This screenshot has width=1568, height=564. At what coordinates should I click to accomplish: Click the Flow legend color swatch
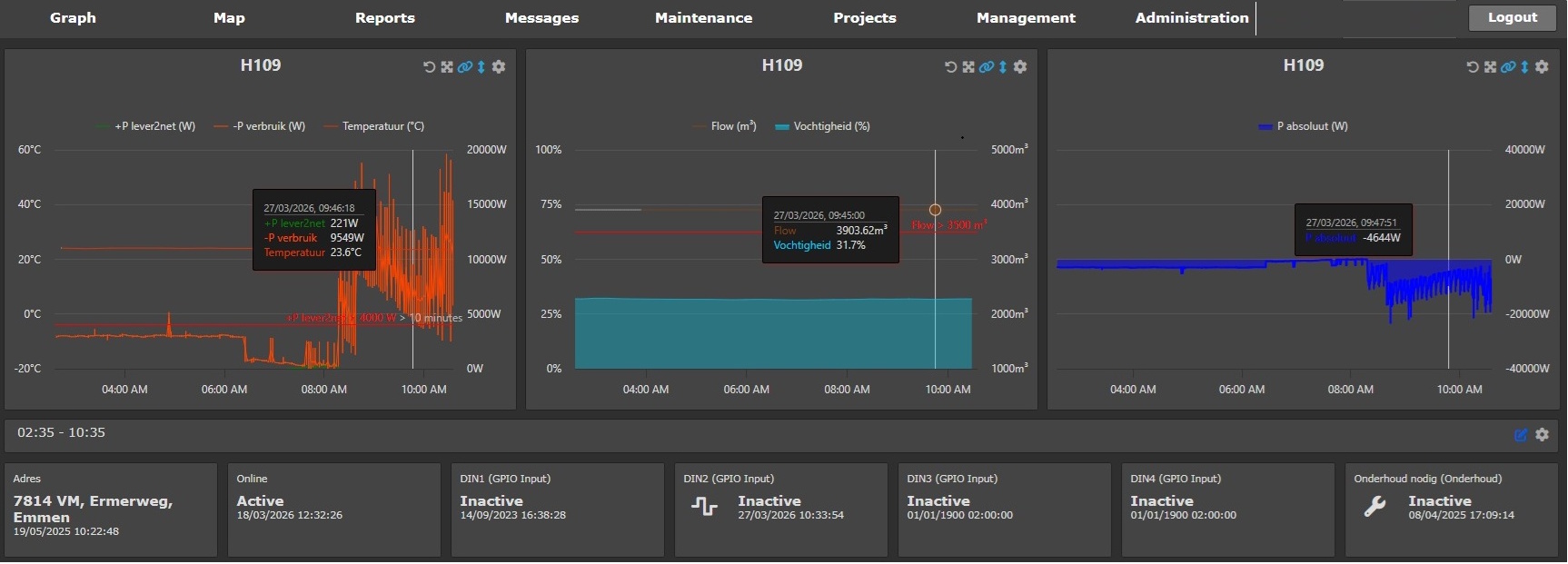(x=699, y=127)
